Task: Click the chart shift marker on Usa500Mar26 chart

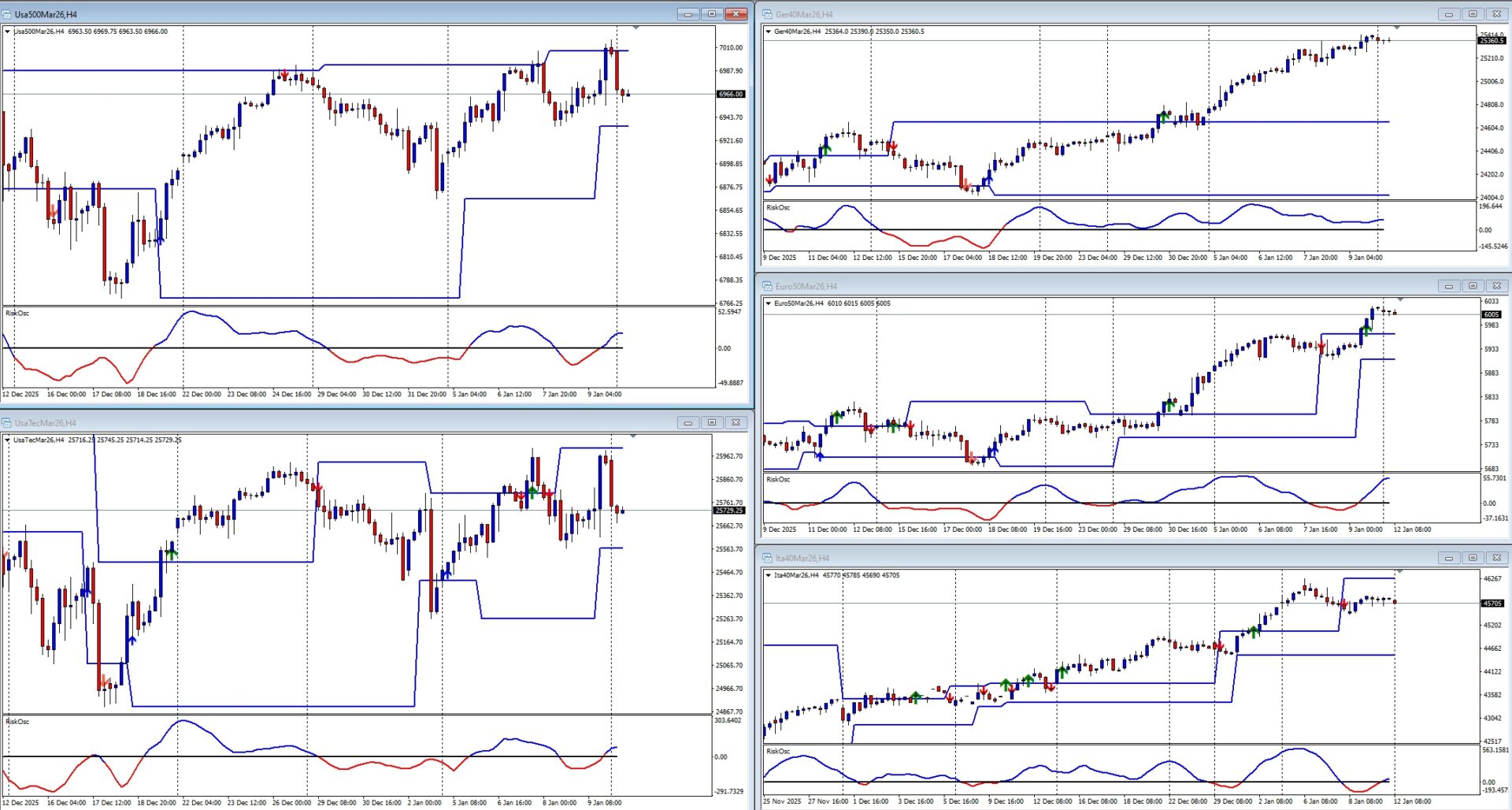Action: (x=636, y=28)
